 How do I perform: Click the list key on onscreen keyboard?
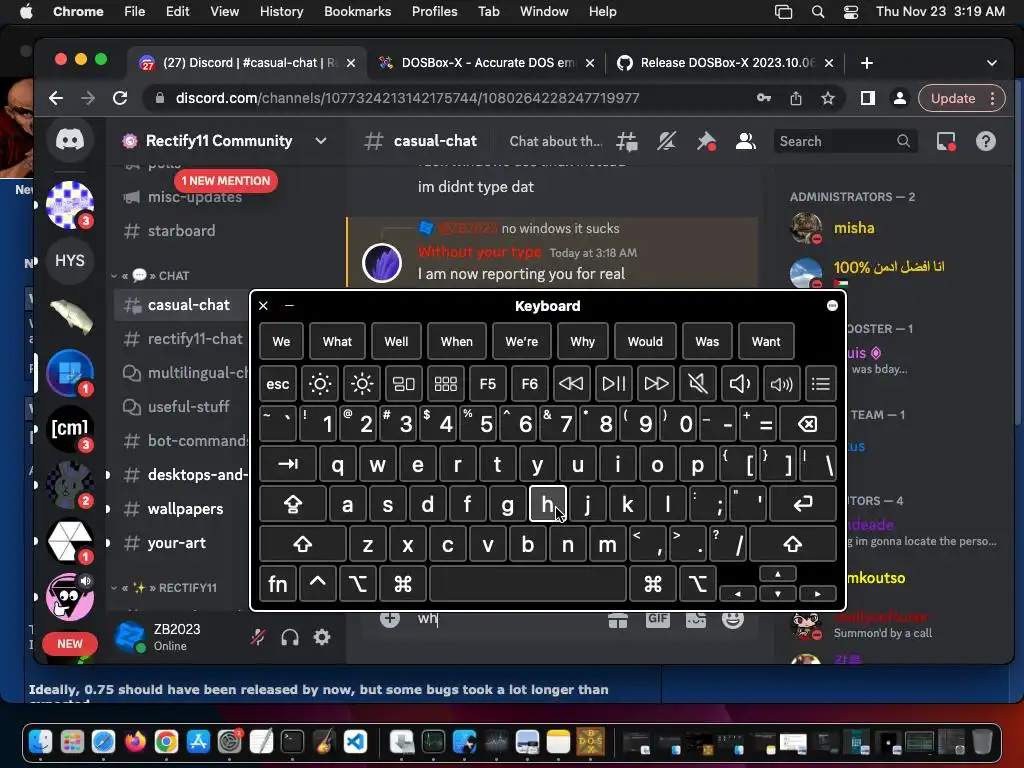point(821,383)
